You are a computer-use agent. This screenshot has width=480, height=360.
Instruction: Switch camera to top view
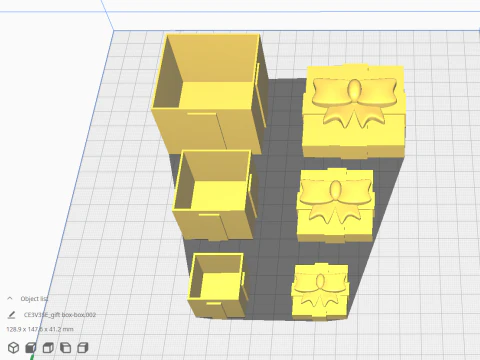click(48, 348)
